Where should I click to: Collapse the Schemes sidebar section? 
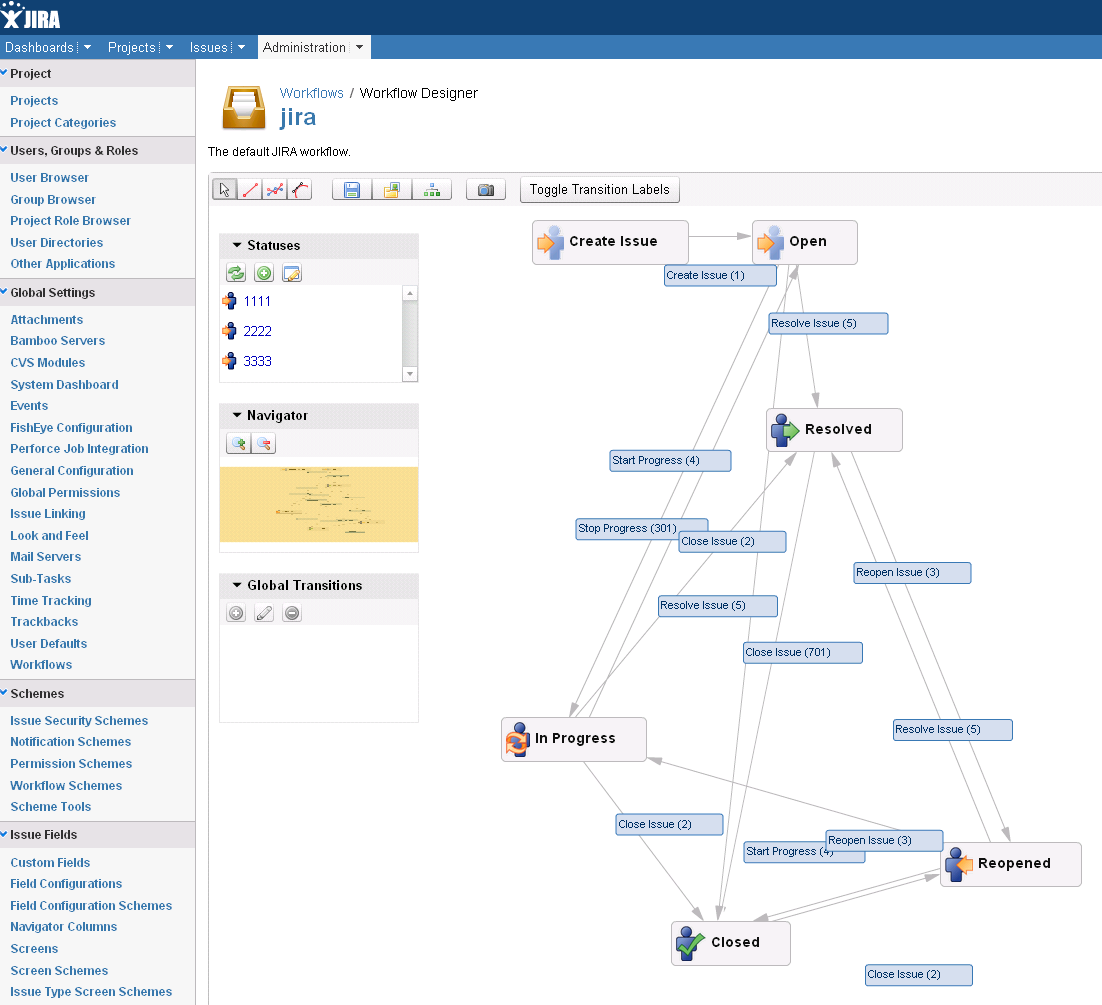click(x=4, y=692)
